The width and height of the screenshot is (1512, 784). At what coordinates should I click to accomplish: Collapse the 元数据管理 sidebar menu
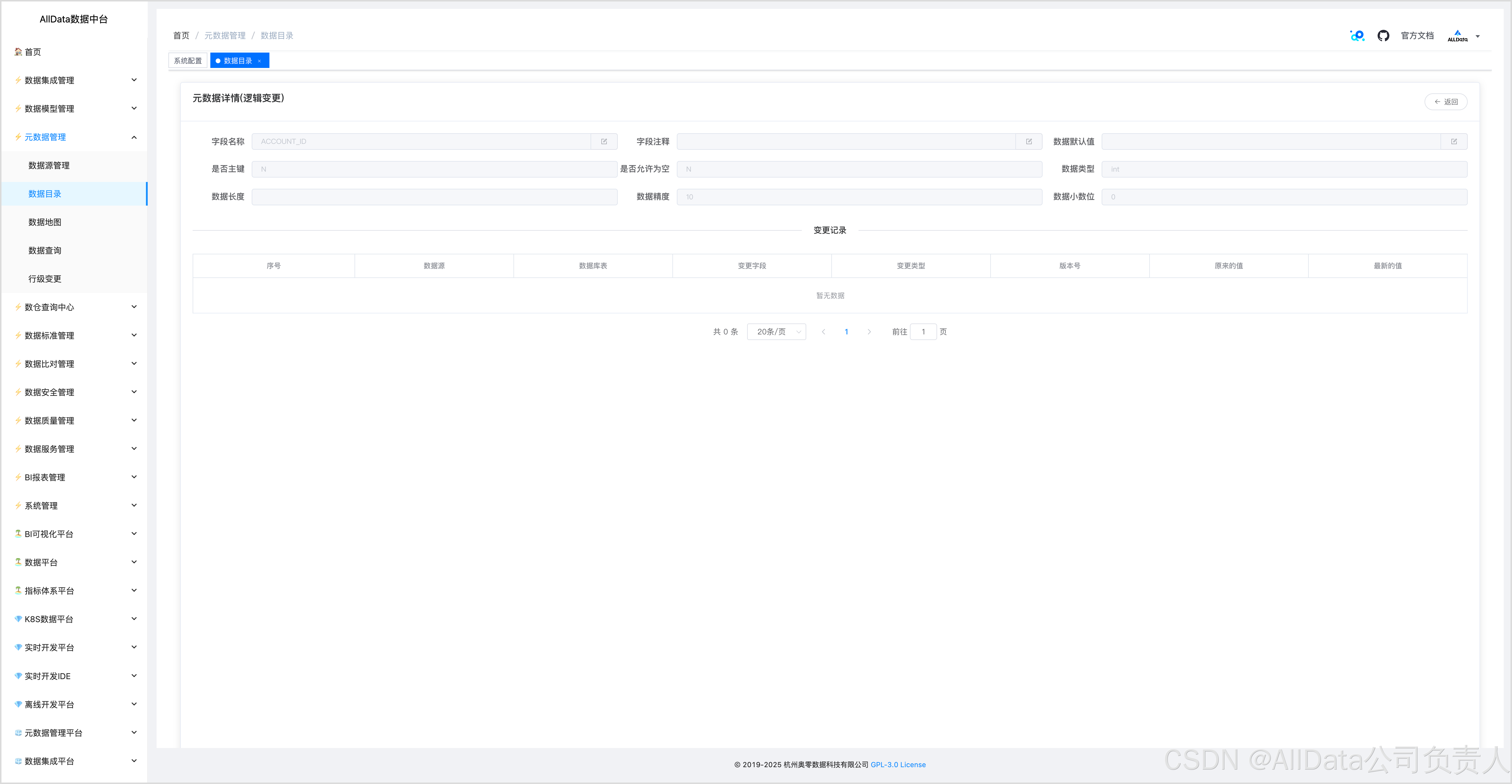tap(75, 137)
